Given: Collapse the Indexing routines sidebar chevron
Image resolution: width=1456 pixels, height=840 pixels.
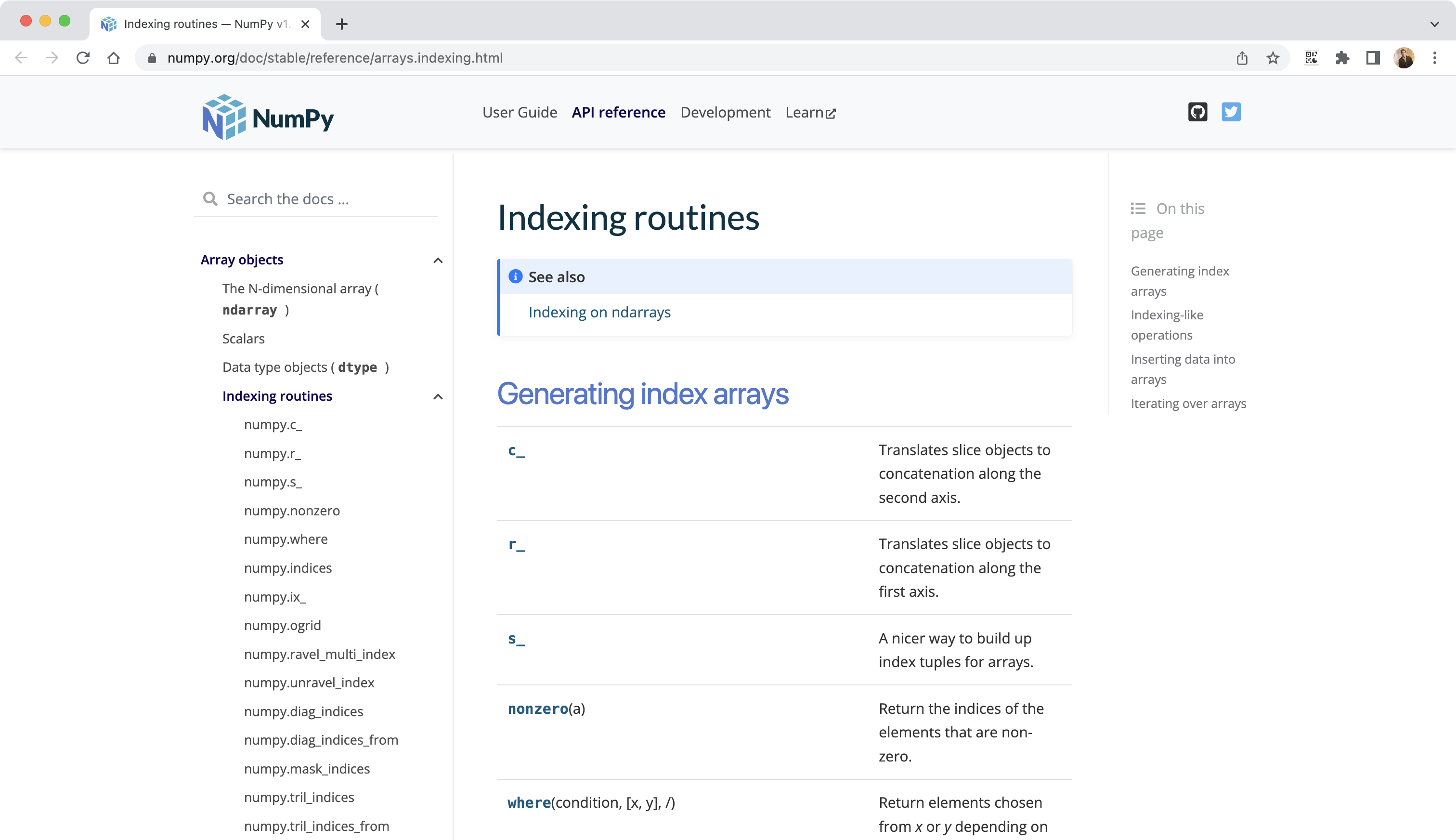Looking at the screenshot, I should (438, 396).
